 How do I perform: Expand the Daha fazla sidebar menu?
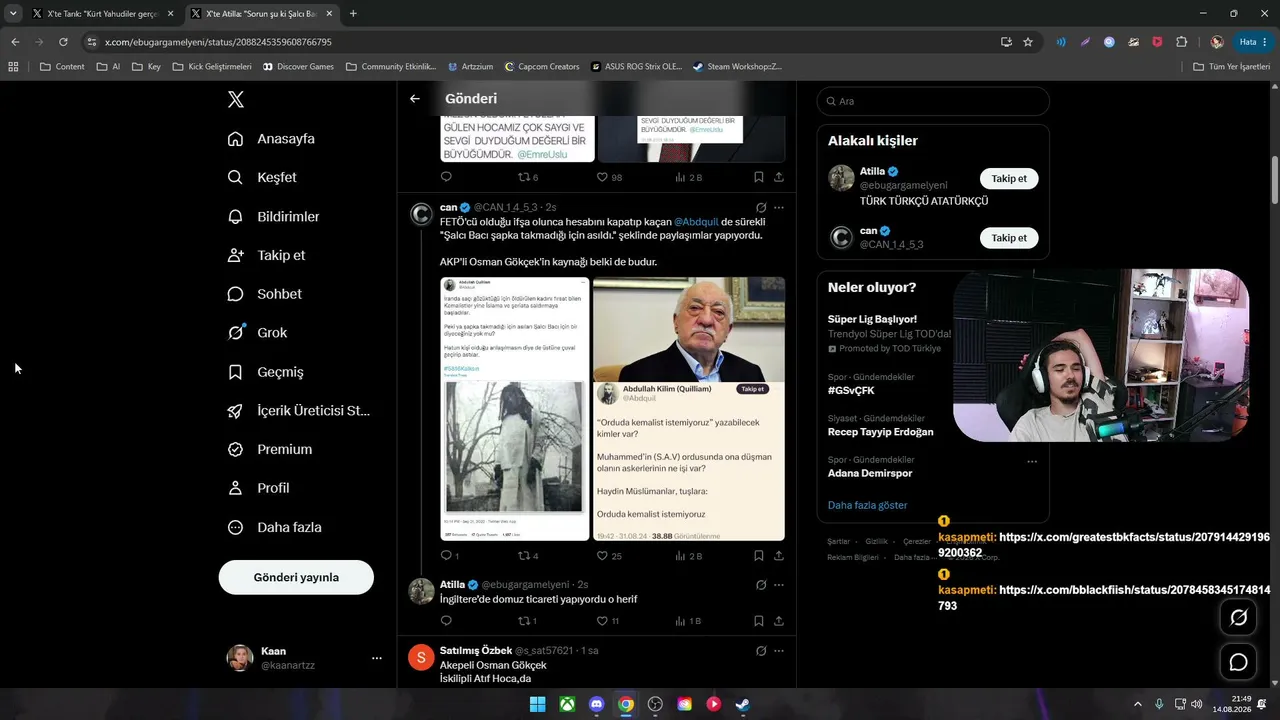tap(275, 527)
